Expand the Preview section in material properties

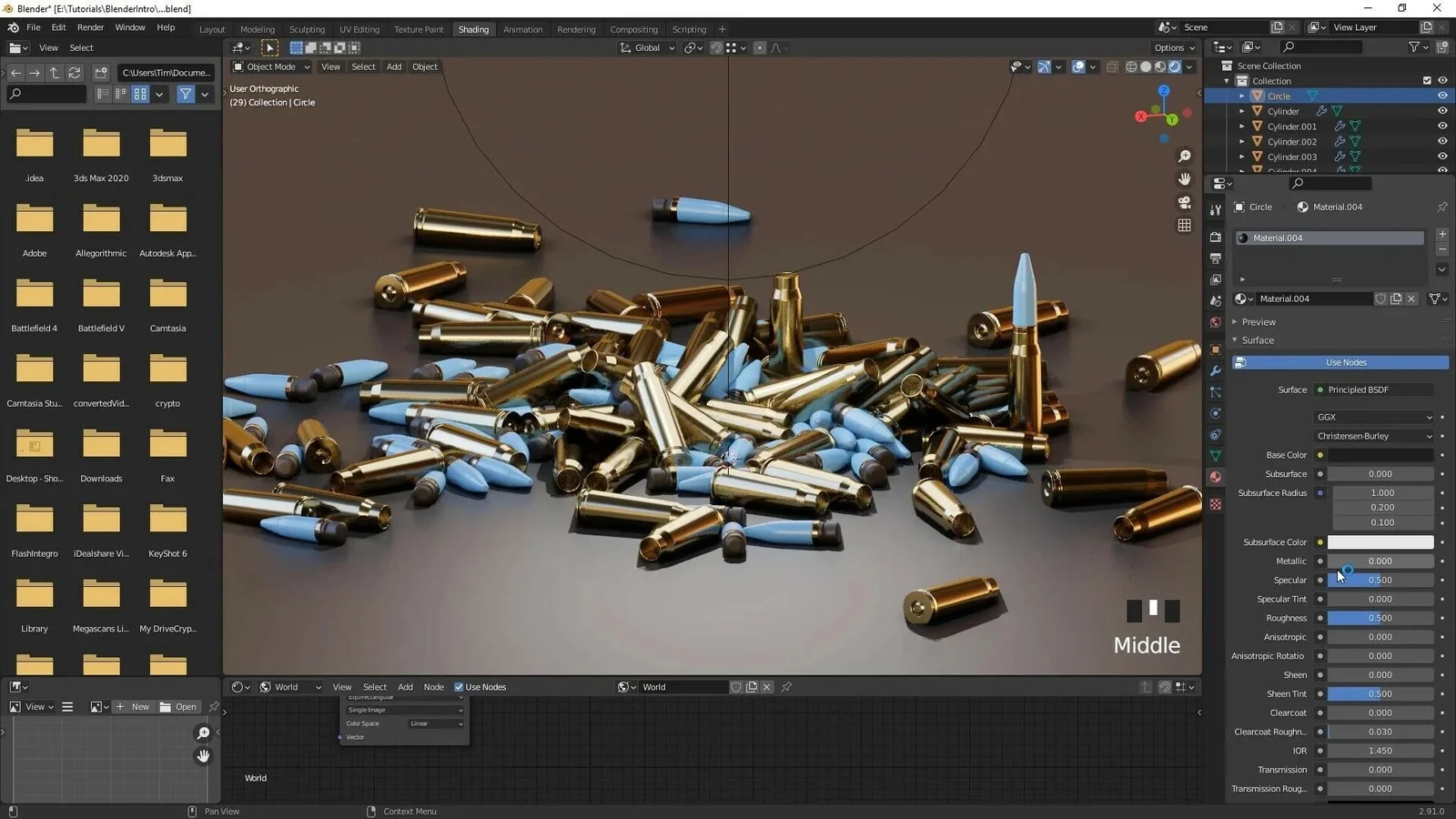coord(1259,321)
